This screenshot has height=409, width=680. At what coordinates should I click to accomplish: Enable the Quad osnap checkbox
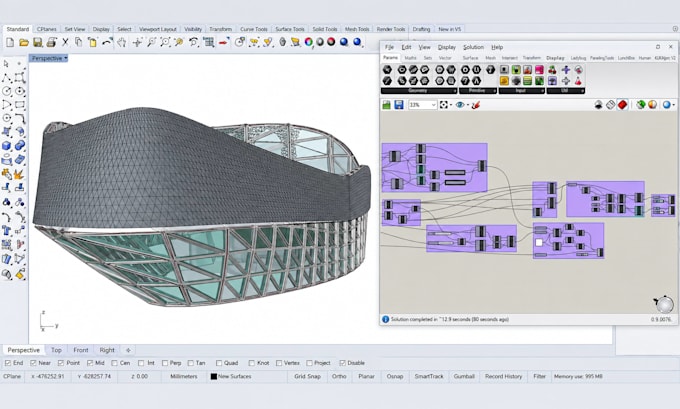[x=219, y=363]
